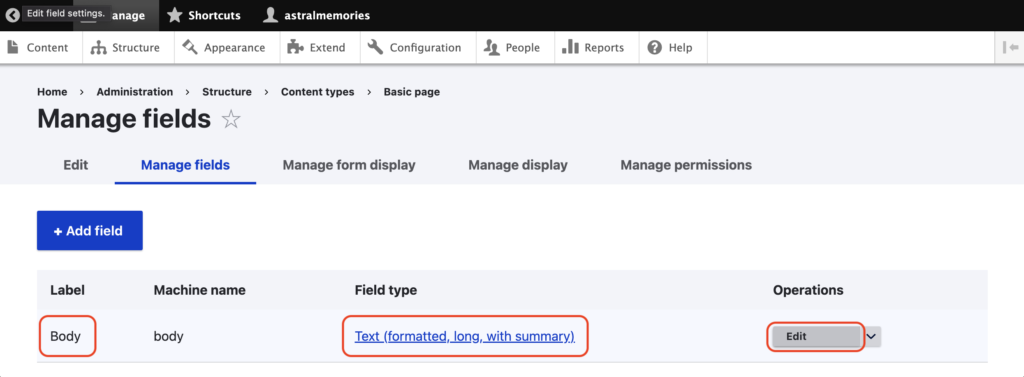Click the Add field button
1024x377 pixels.
tap(89, 231)
